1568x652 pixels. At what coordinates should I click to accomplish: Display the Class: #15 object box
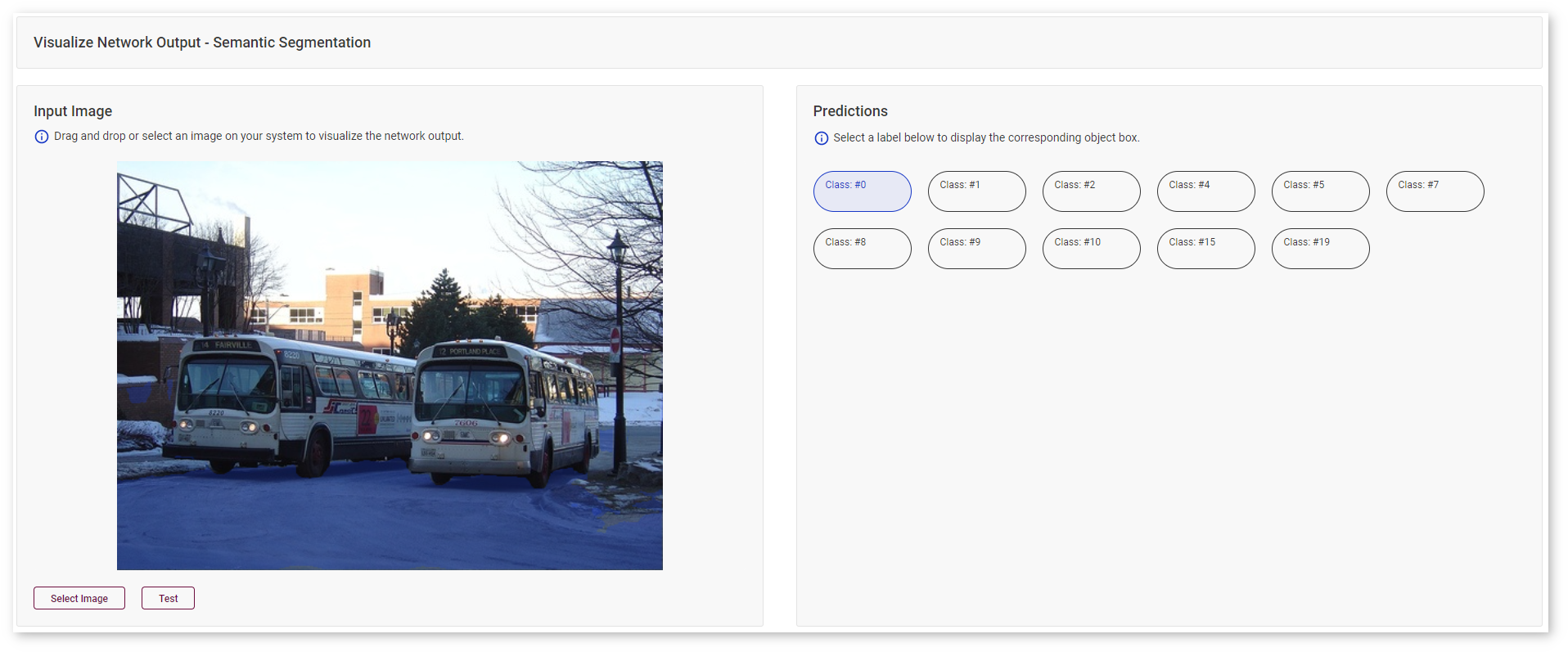[1205, 249]
